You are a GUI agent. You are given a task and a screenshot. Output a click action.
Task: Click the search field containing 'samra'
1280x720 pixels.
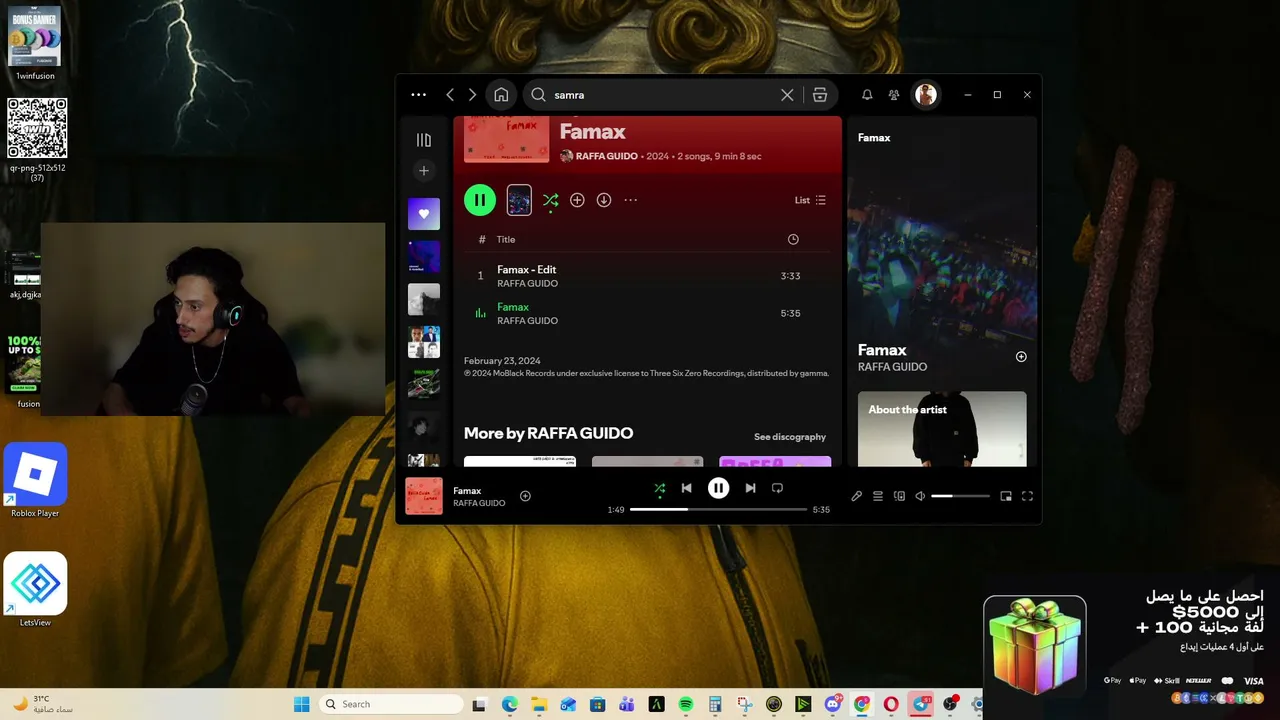[x=663, y=95]
